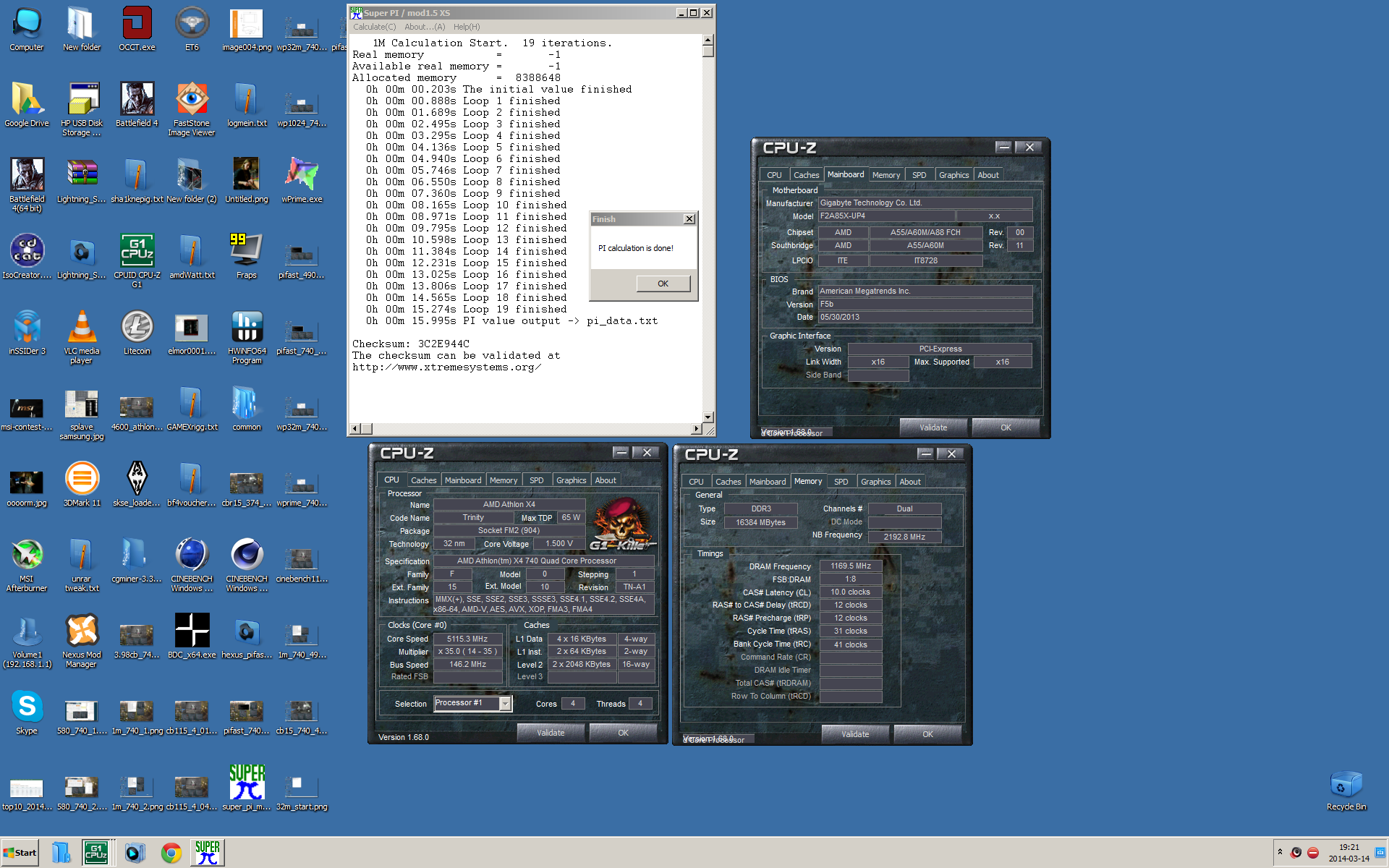Launch VLC media player
Screen dimensions: 1389x868
pyautogui.click(x=82, y=336)
